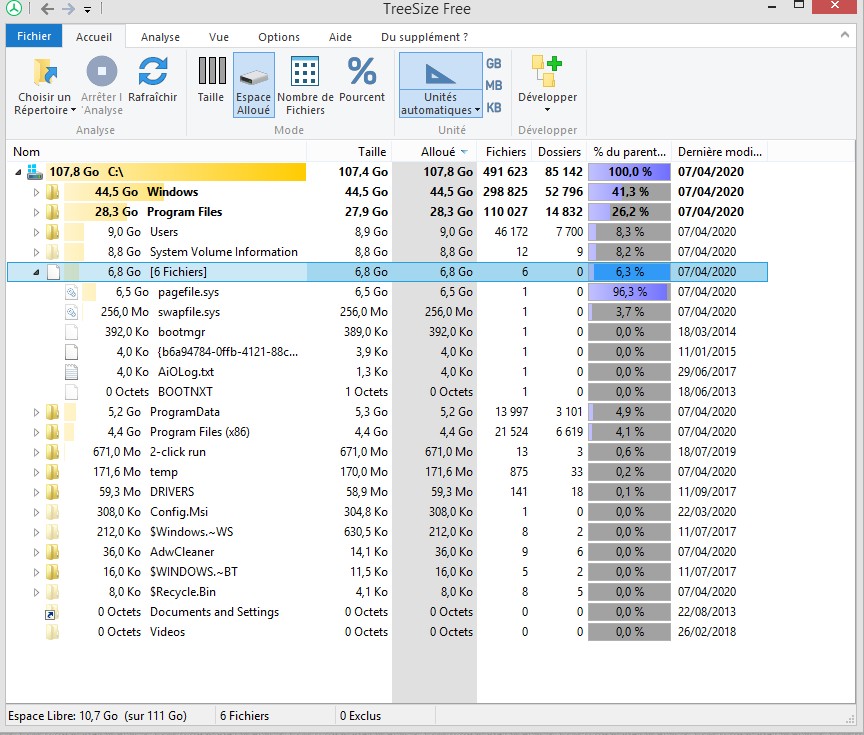Expand the Windows folder

(x=36, y=192)
